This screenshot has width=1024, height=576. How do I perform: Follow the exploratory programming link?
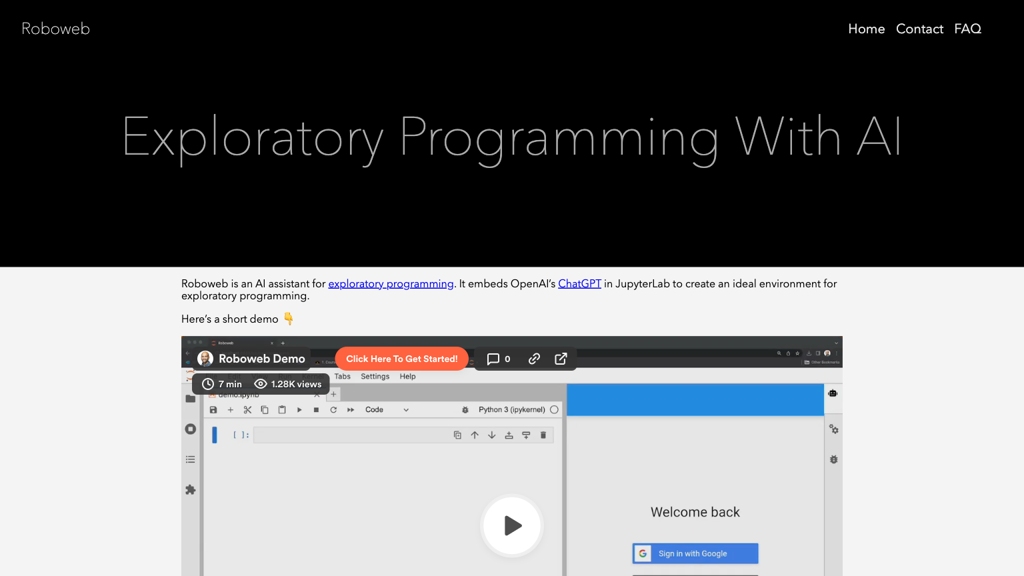pyautogui.click(x=391, y=284)
